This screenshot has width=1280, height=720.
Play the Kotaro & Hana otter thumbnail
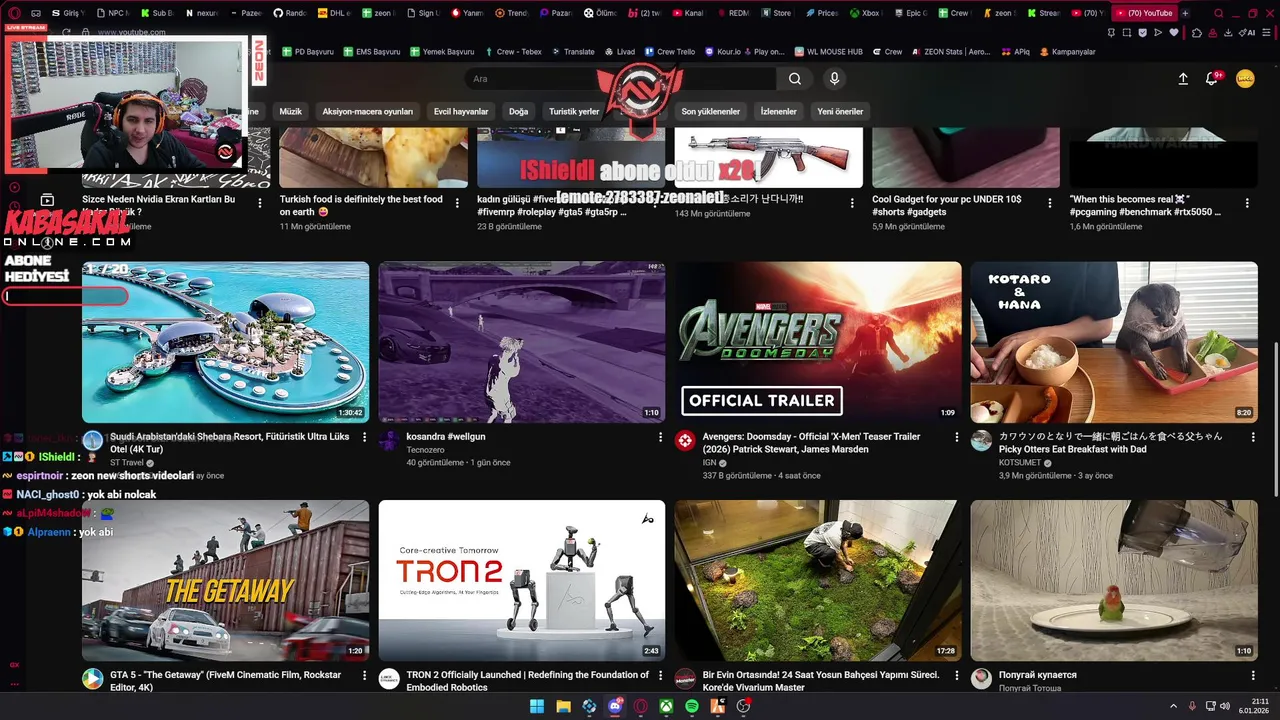click(x=1114, y=342)
